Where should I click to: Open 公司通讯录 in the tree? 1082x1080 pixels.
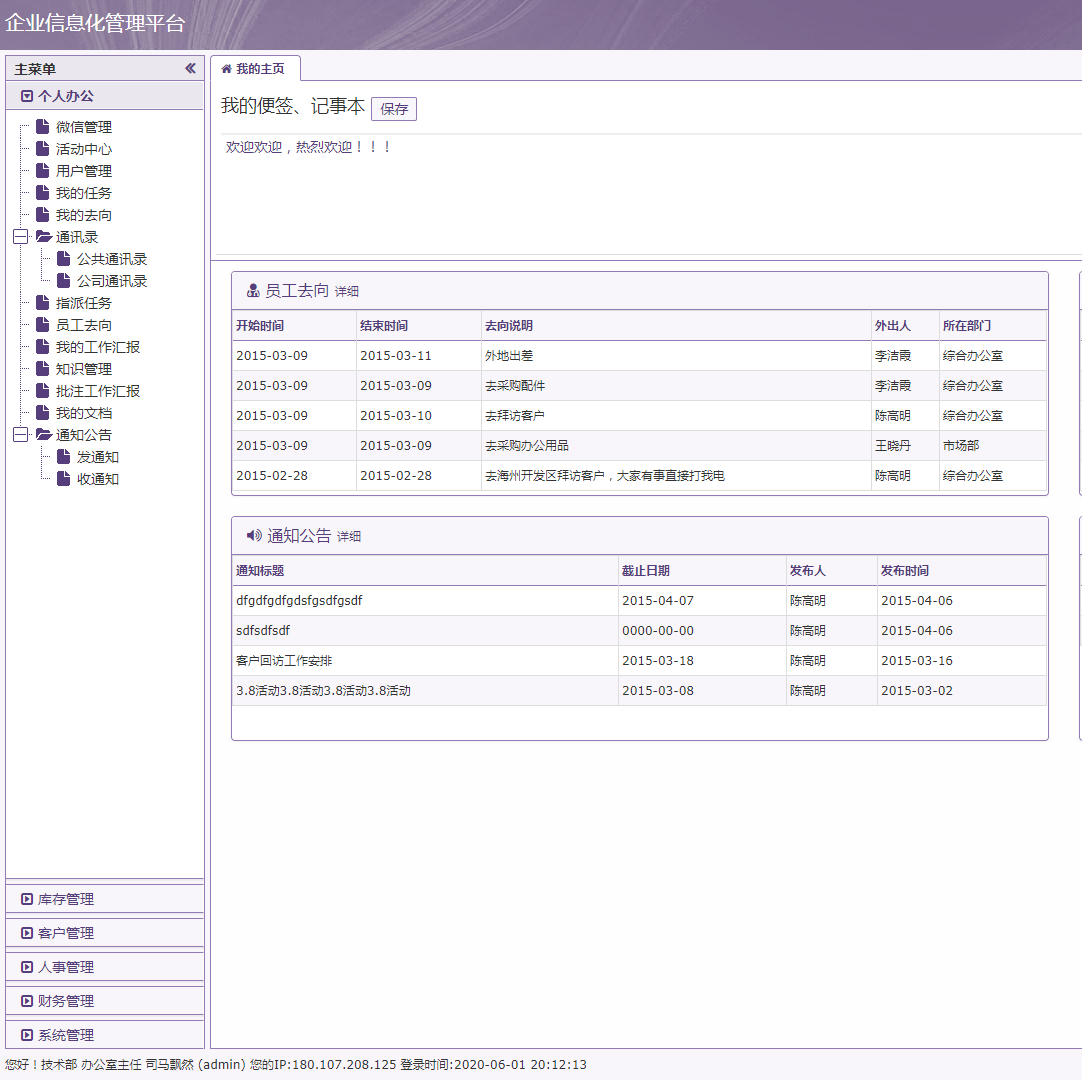click(112, 281)
